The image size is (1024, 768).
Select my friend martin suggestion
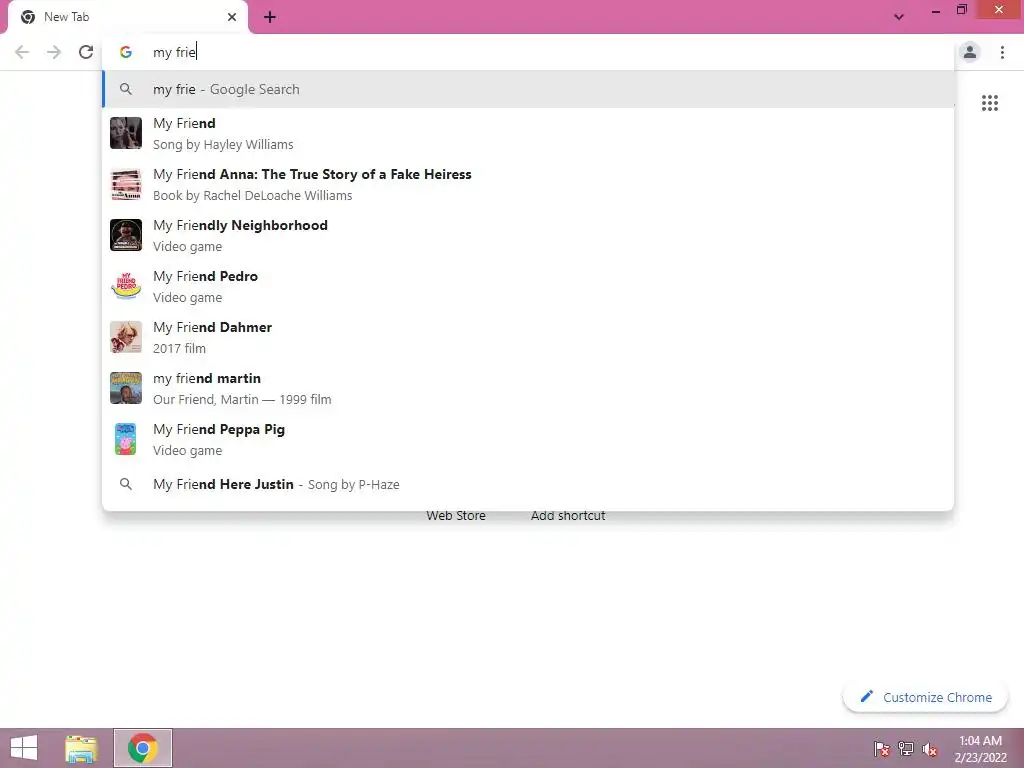pyautogui.click(x=528, y=388)
